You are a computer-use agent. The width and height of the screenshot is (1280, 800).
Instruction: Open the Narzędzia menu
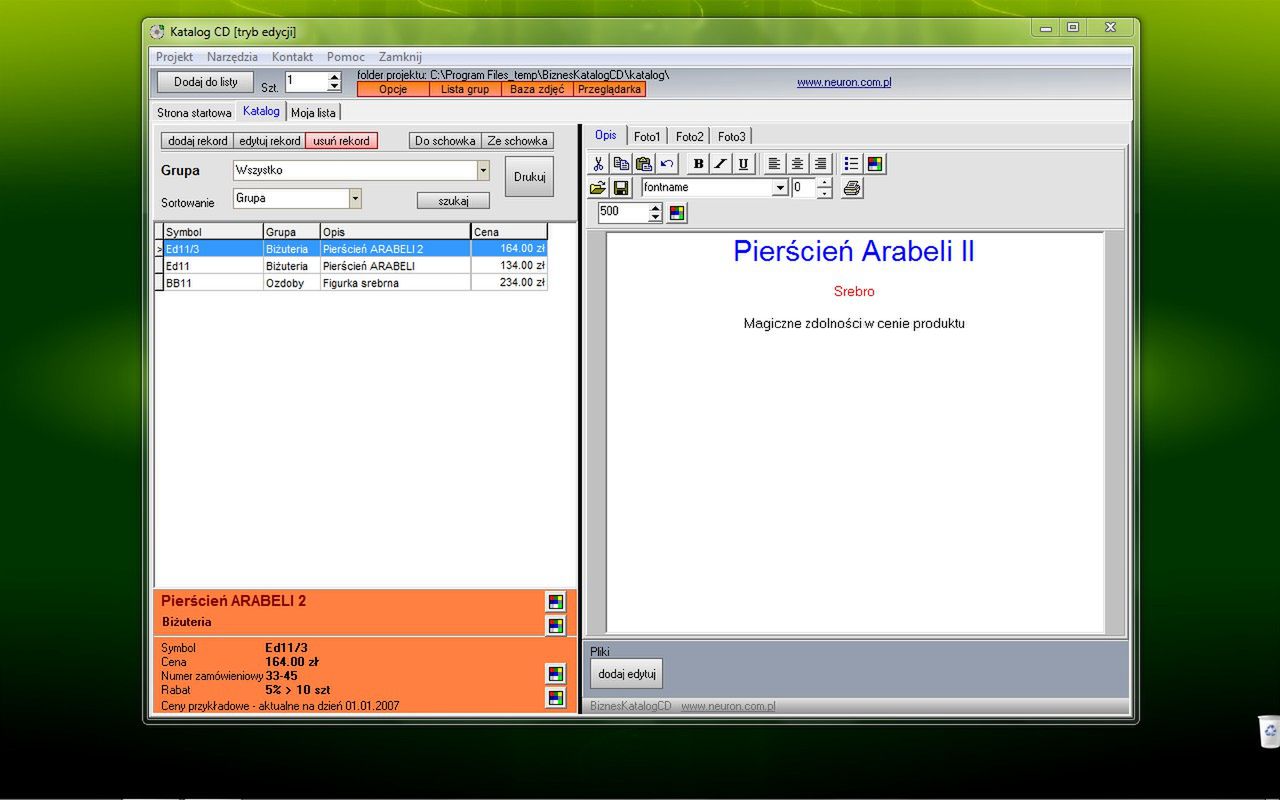[x=233, y=57]
